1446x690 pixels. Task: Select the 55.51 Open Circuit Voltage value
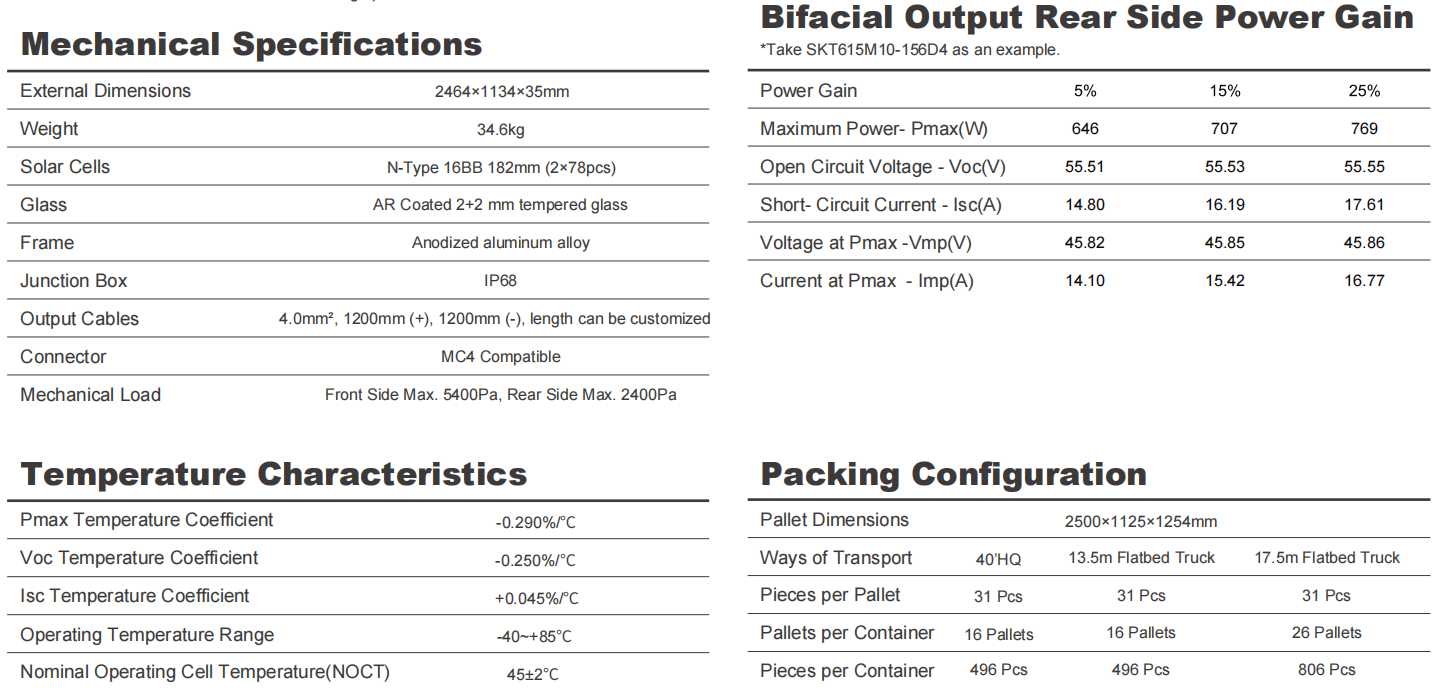pyautogui.click(x=1085, y=167)
